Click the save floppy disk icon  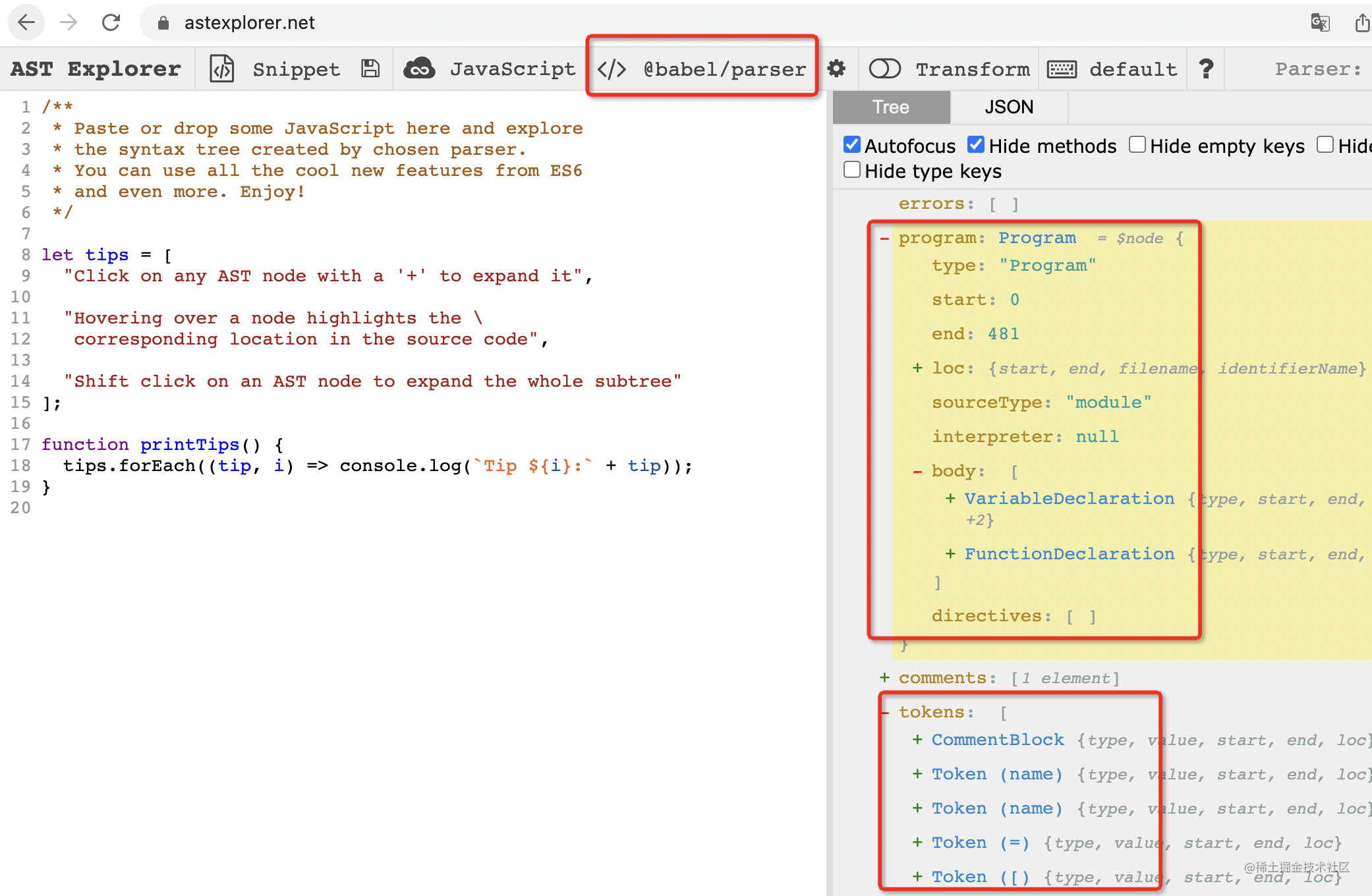tap(370, 69)
